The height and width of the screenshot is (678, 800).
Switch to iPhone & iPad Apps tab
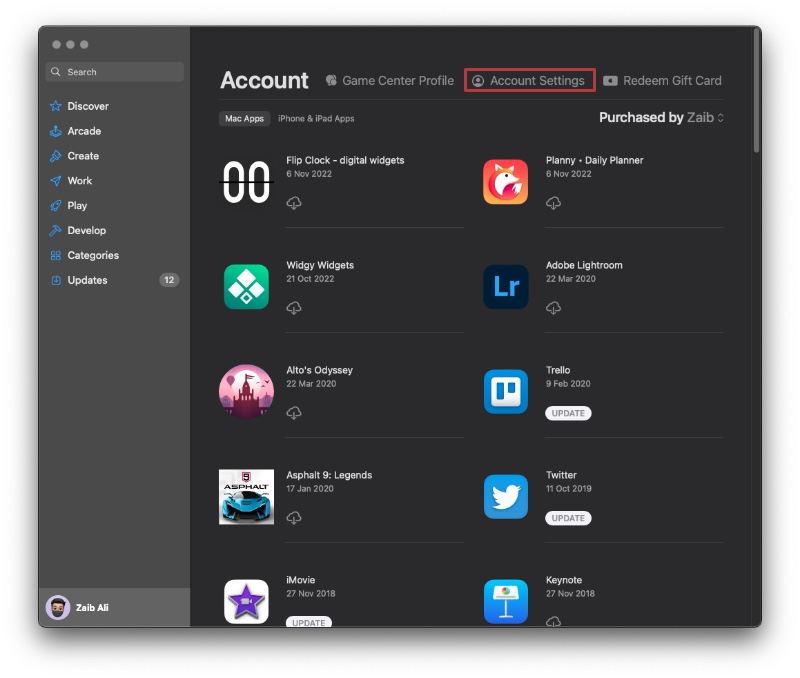pyautogui.click(x=316, y=118)
